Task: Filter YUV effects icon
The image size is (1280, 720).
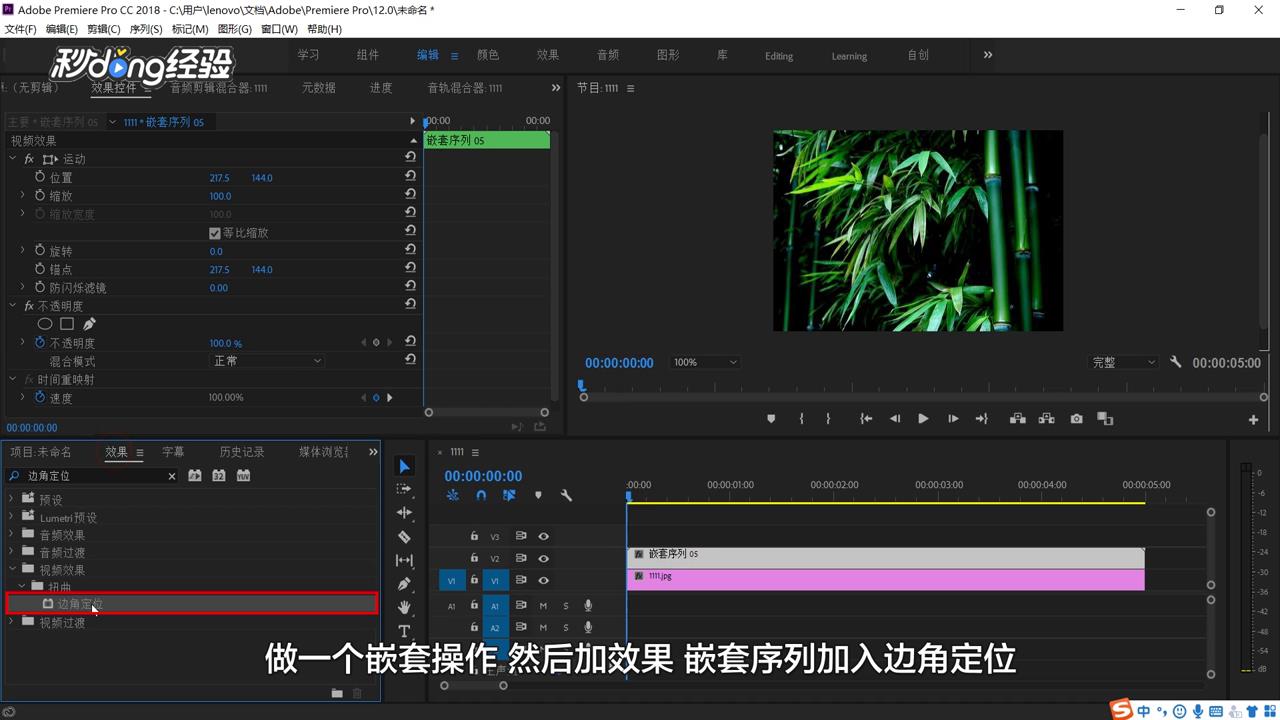Action: 243,476
